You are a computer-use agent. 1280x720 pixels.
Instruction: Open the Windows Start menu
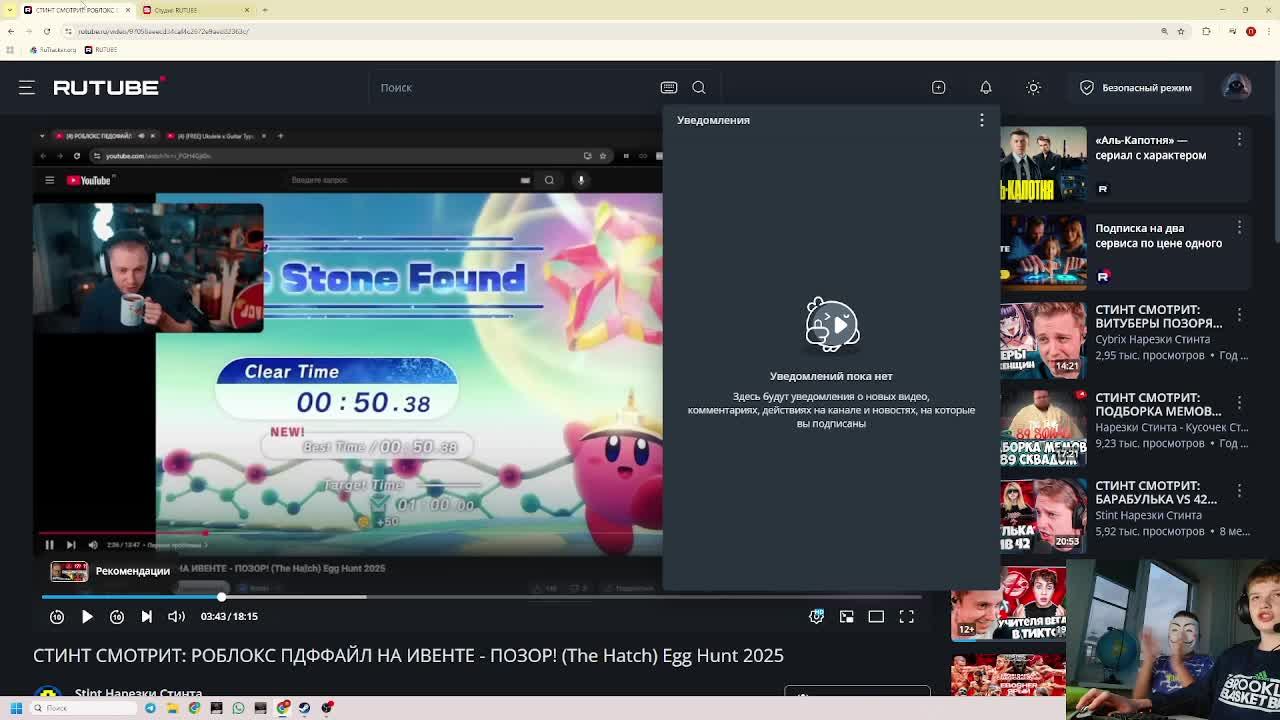(x=16, y=708)
